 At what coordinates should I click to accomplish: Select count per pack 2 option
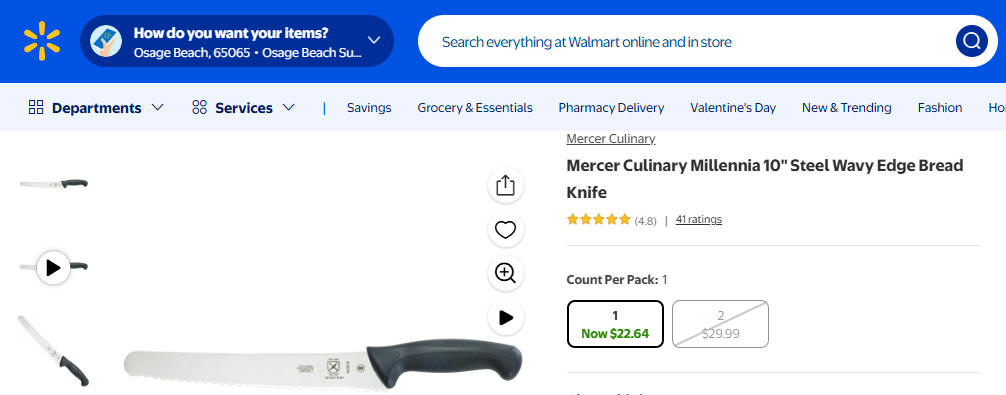tap(720, 324)
